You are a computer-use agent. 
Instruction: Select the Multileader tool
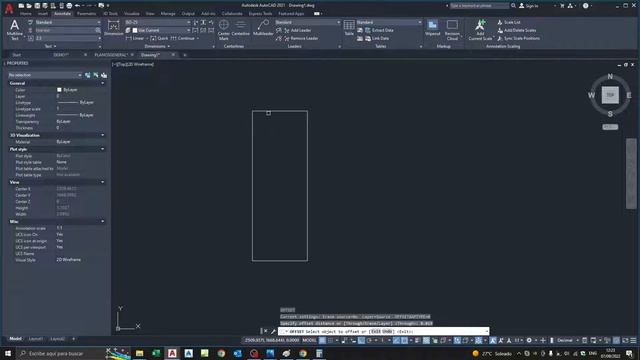coord(263,28)
